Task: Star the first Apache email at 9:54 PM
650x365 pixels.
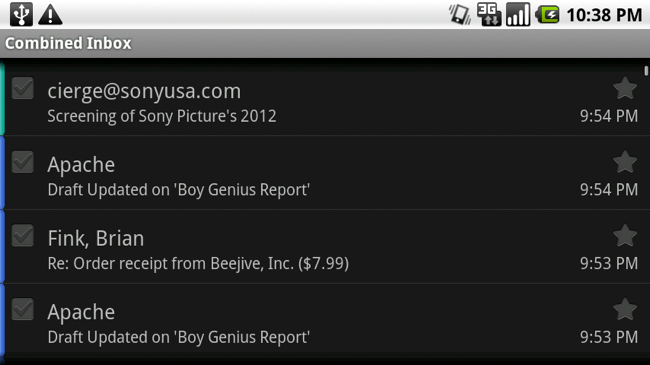Action: pos(625,161)
